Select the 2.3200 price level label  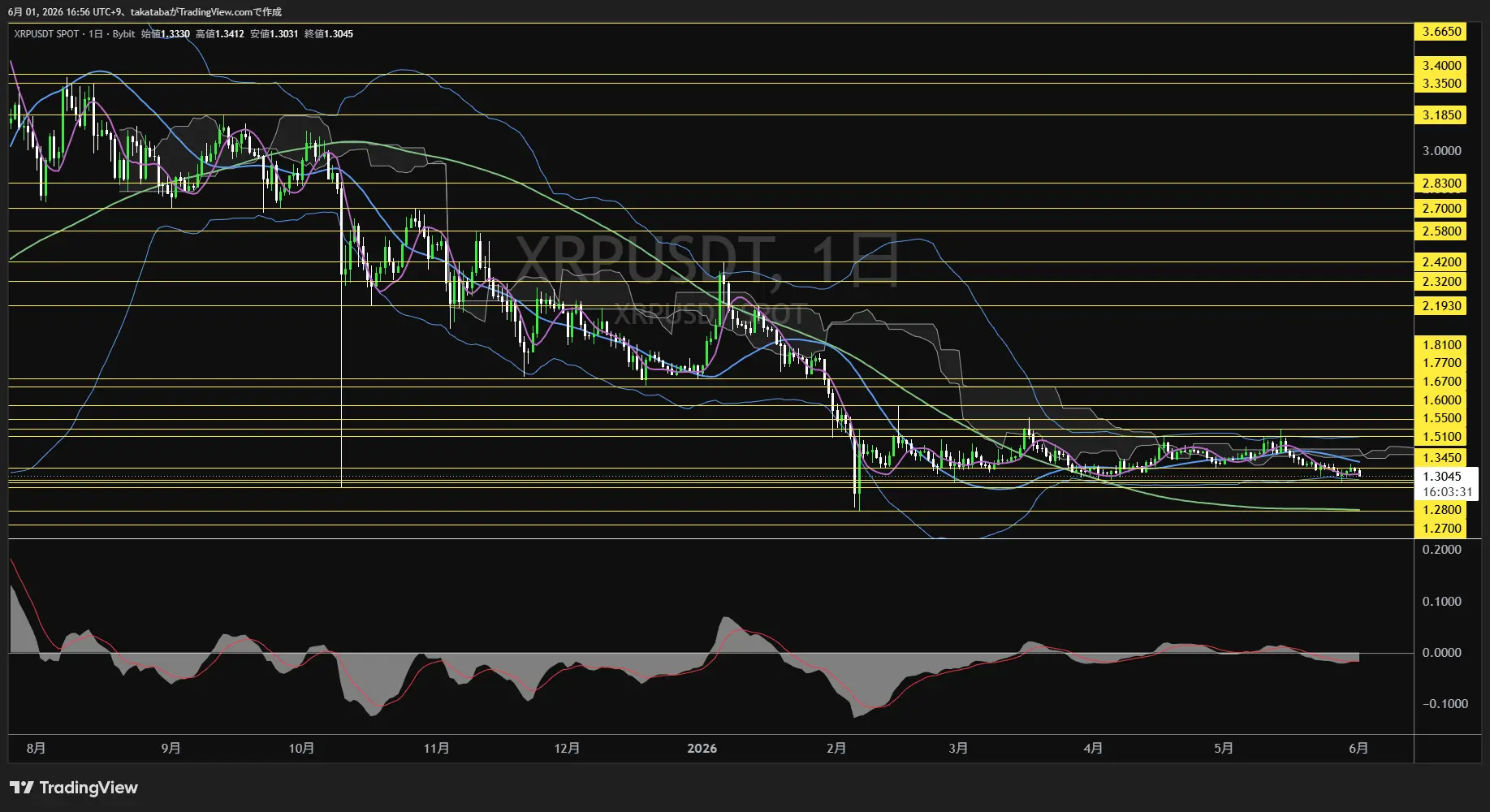coord(1442,282)
